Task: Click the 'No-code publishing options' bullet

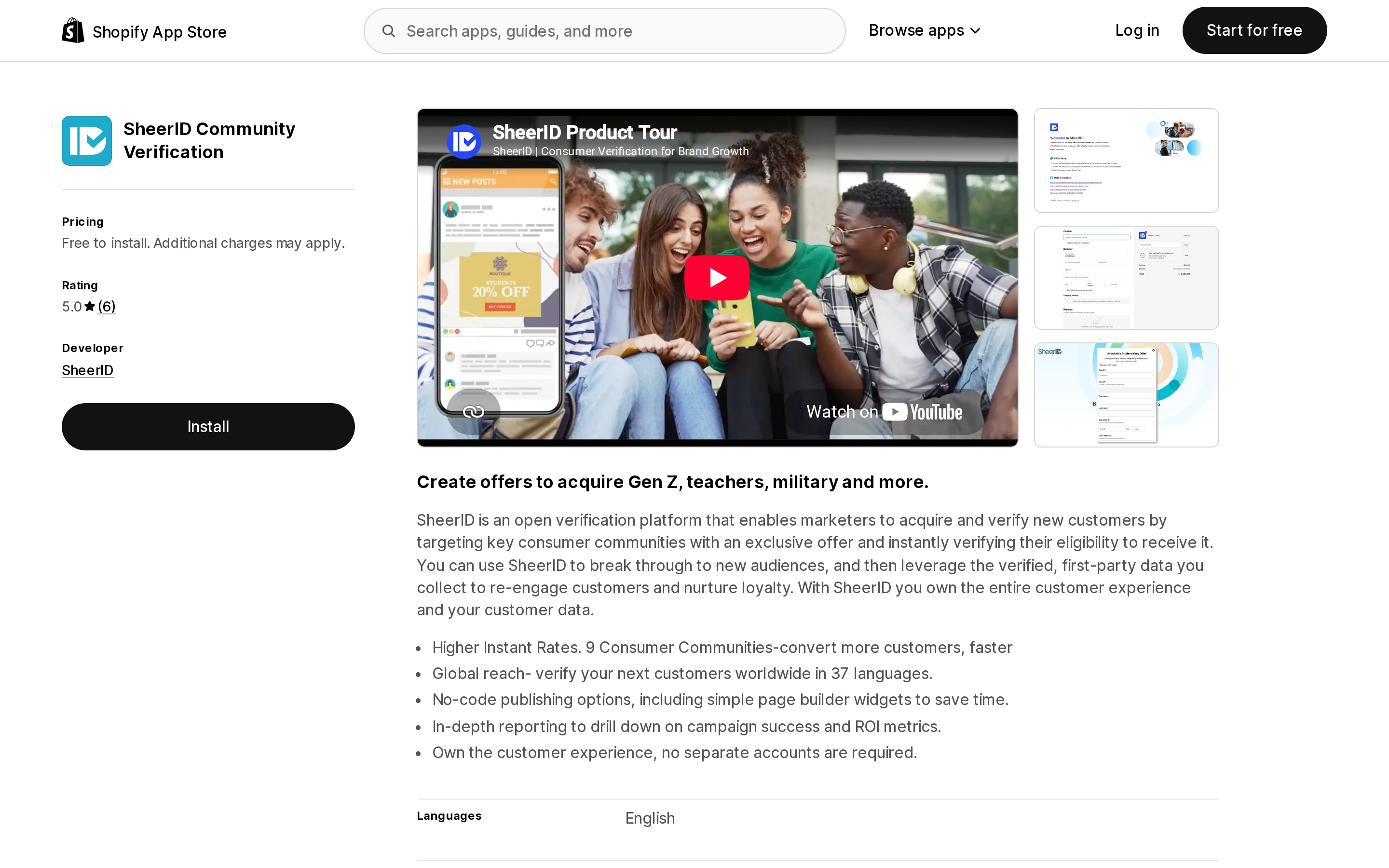Action: 721,699
